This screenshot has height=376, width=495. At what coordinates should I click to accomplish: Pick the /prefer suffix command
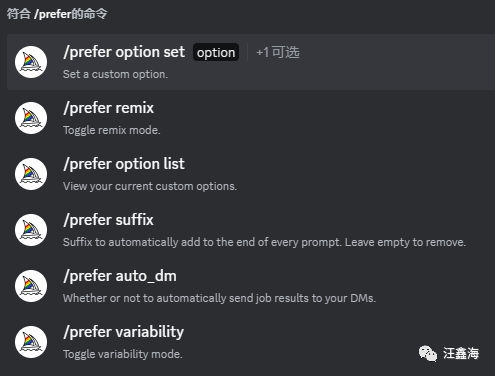tap(251, 230)
